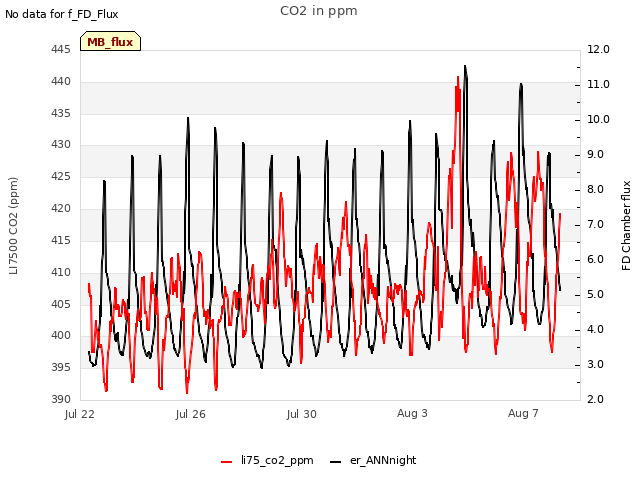Click the 425 left axis value
This screenshot has width=640, height=480.
(61, 177)
